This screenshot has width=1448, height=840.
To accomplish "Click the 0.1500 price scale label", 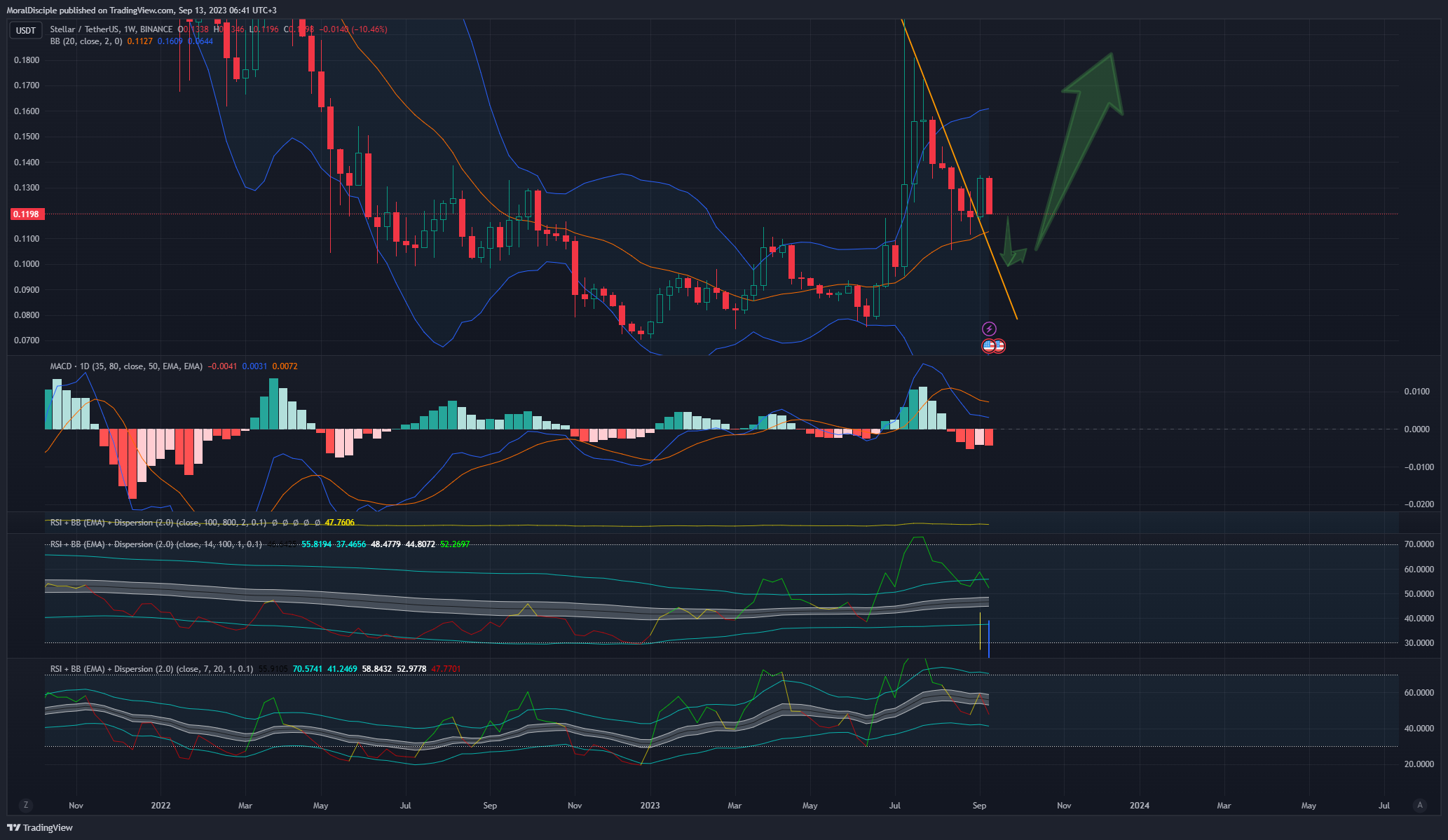I will coord(27,137).
